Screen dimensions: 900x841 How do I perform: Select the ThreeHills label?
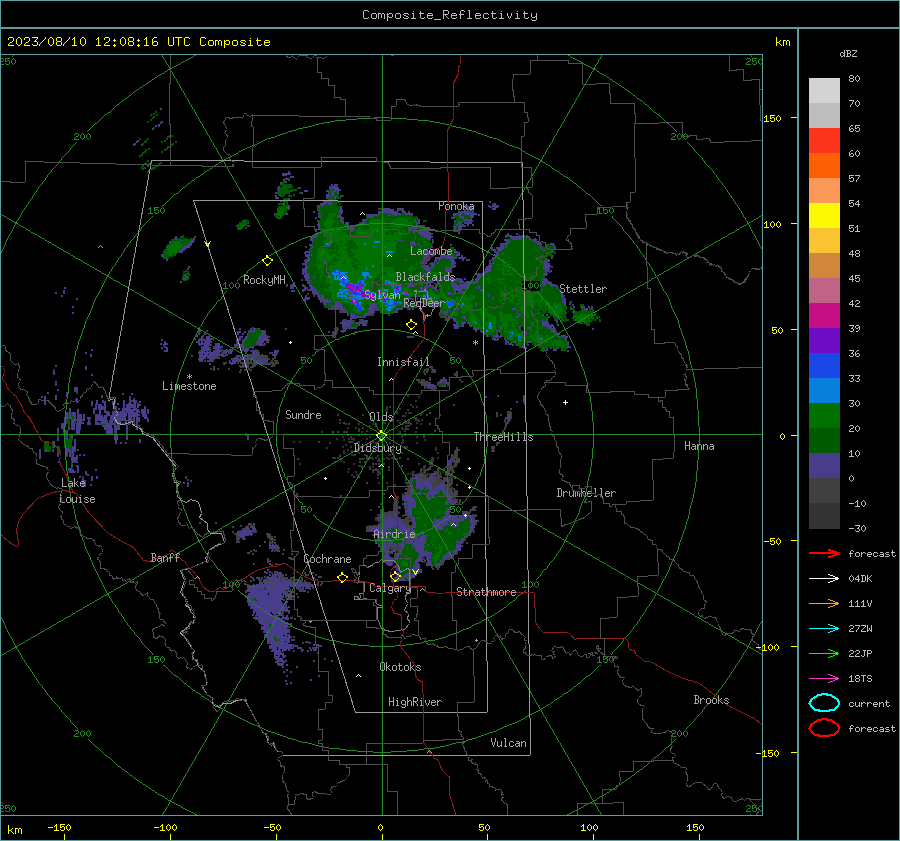point(503,437)
